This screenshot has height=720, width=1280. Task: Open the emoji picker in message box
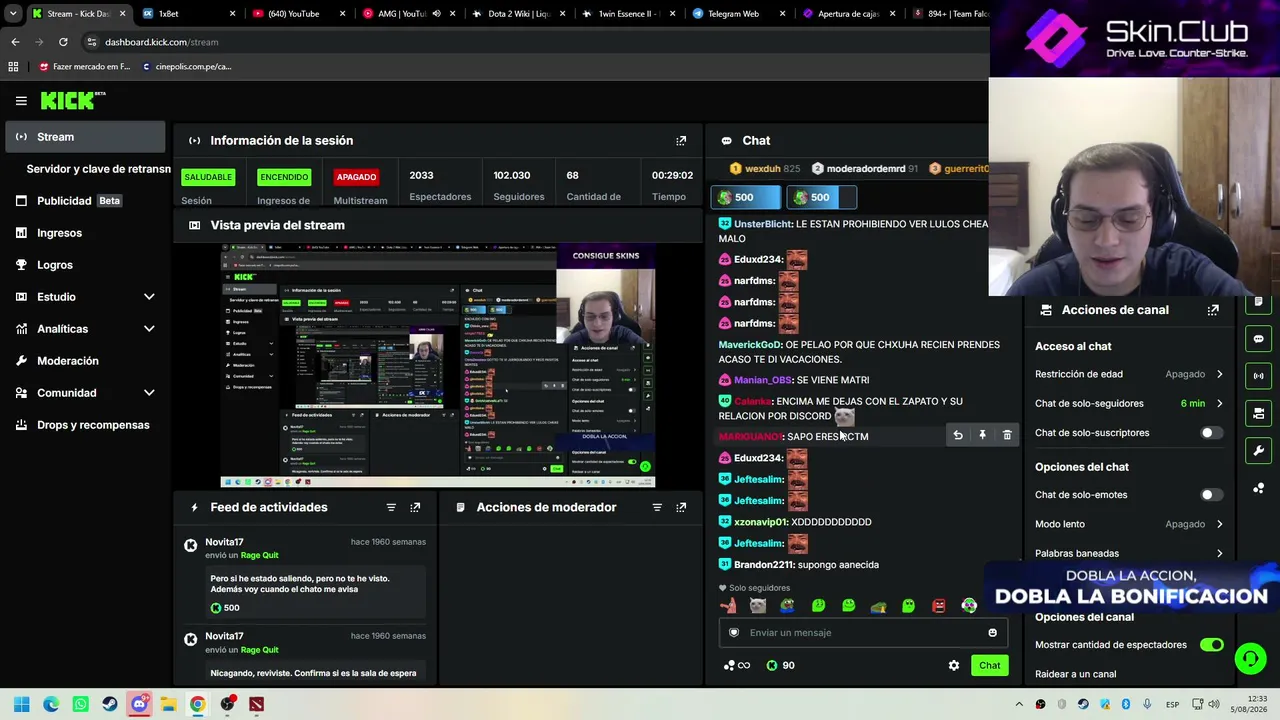point(992,632)
